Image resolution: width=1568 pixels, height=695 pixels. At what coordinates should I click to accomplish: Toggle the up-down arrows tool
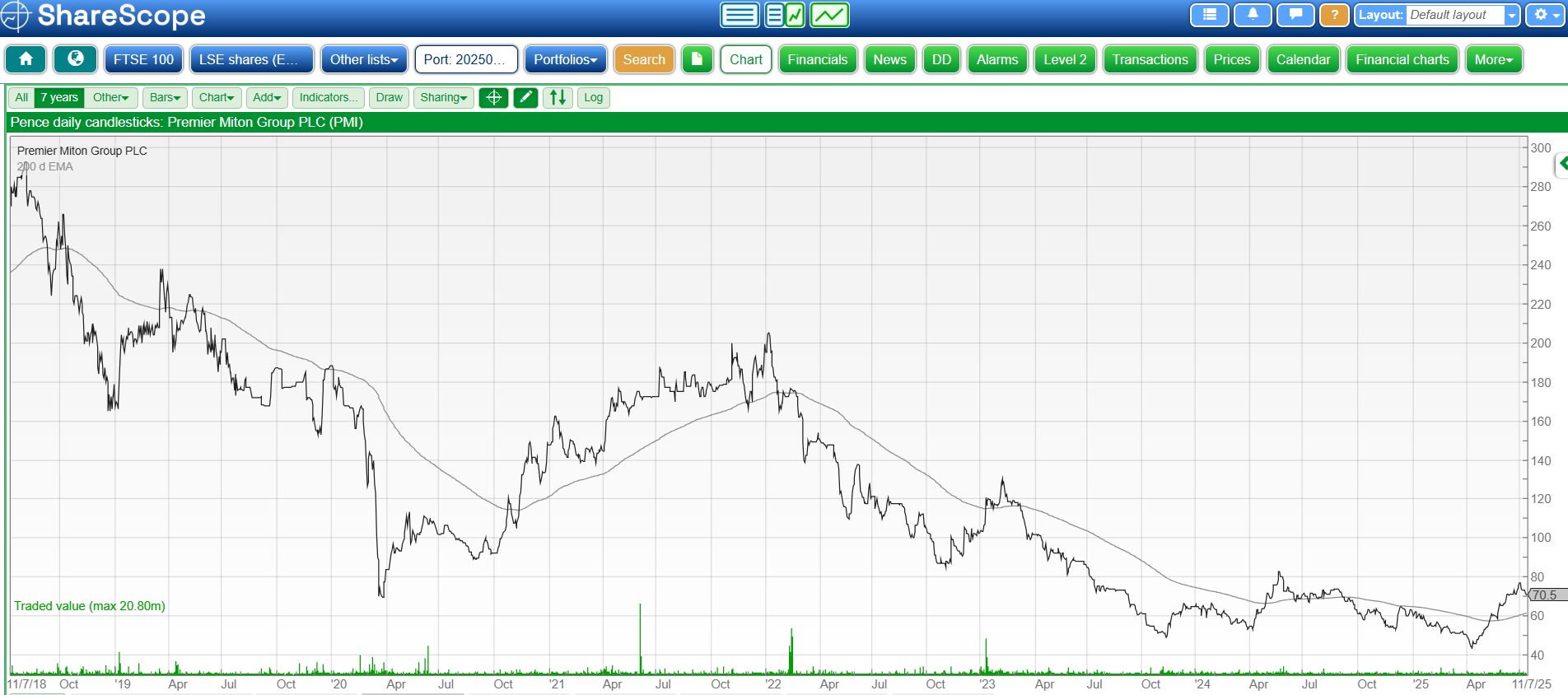[558, 97]
